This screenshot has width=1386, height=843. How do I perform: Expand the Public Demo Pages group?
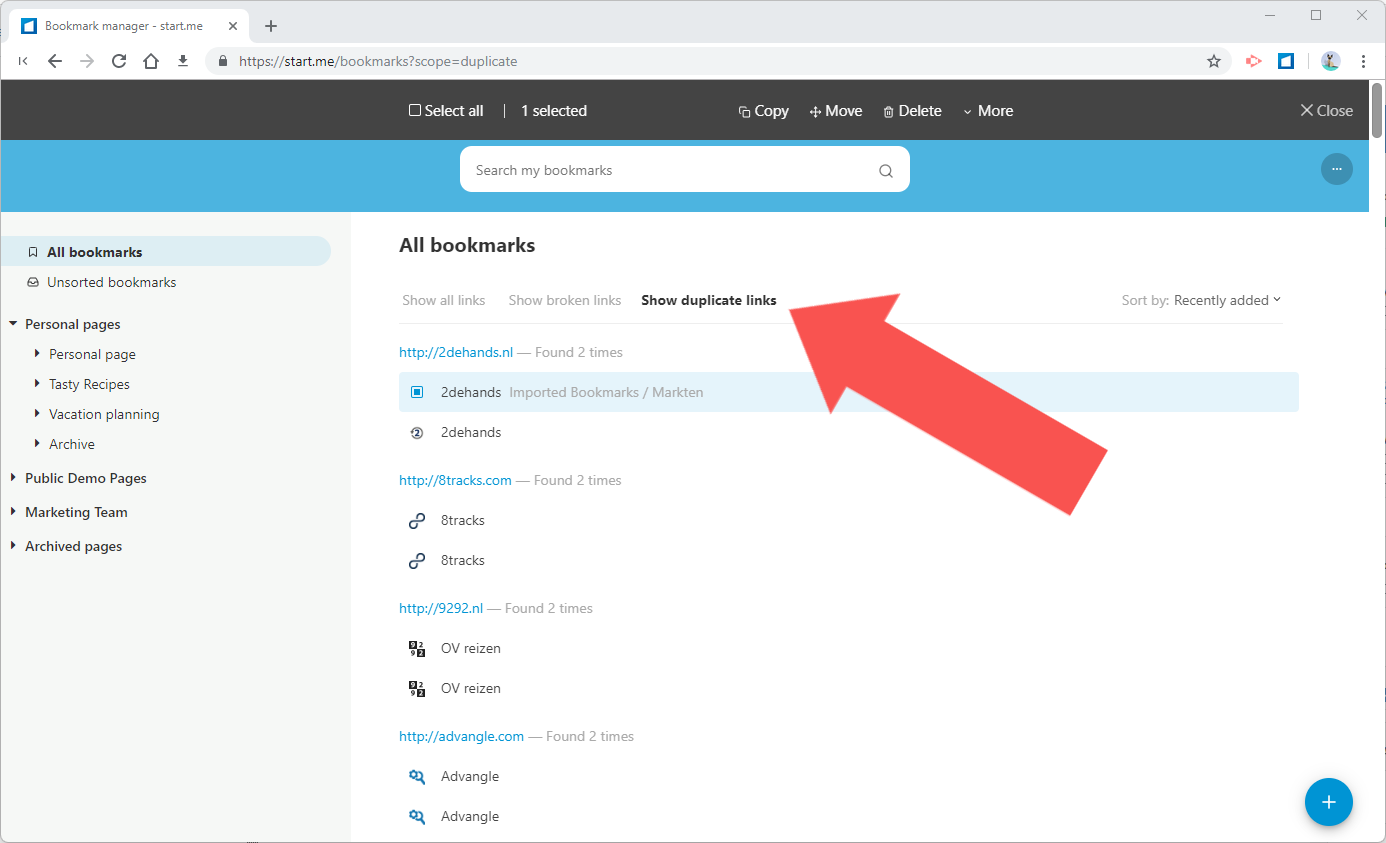pyautogui.click(x=13, y=478)
